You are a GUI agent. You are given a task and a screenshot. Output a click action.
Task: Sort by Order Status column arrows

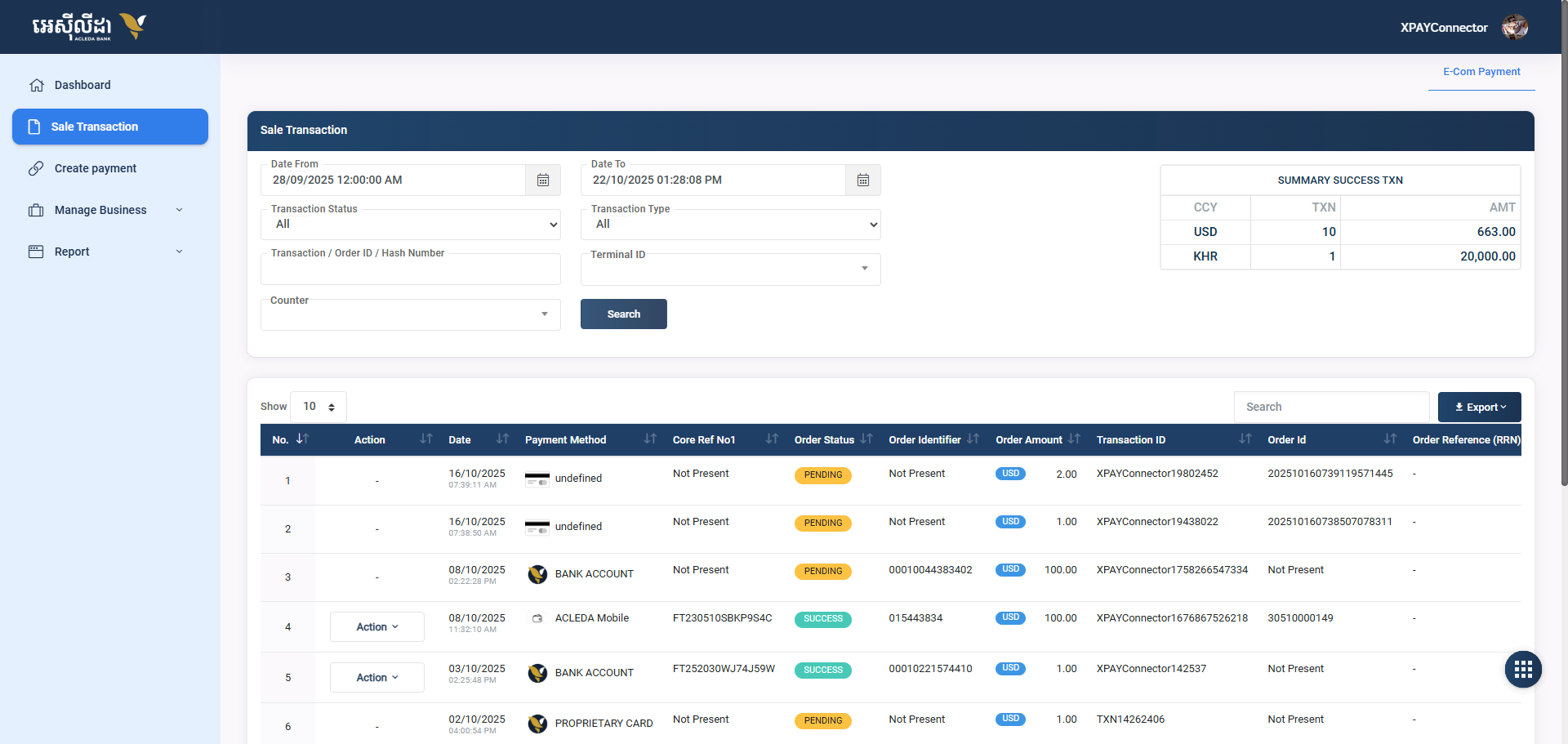(x=866, y=439)
